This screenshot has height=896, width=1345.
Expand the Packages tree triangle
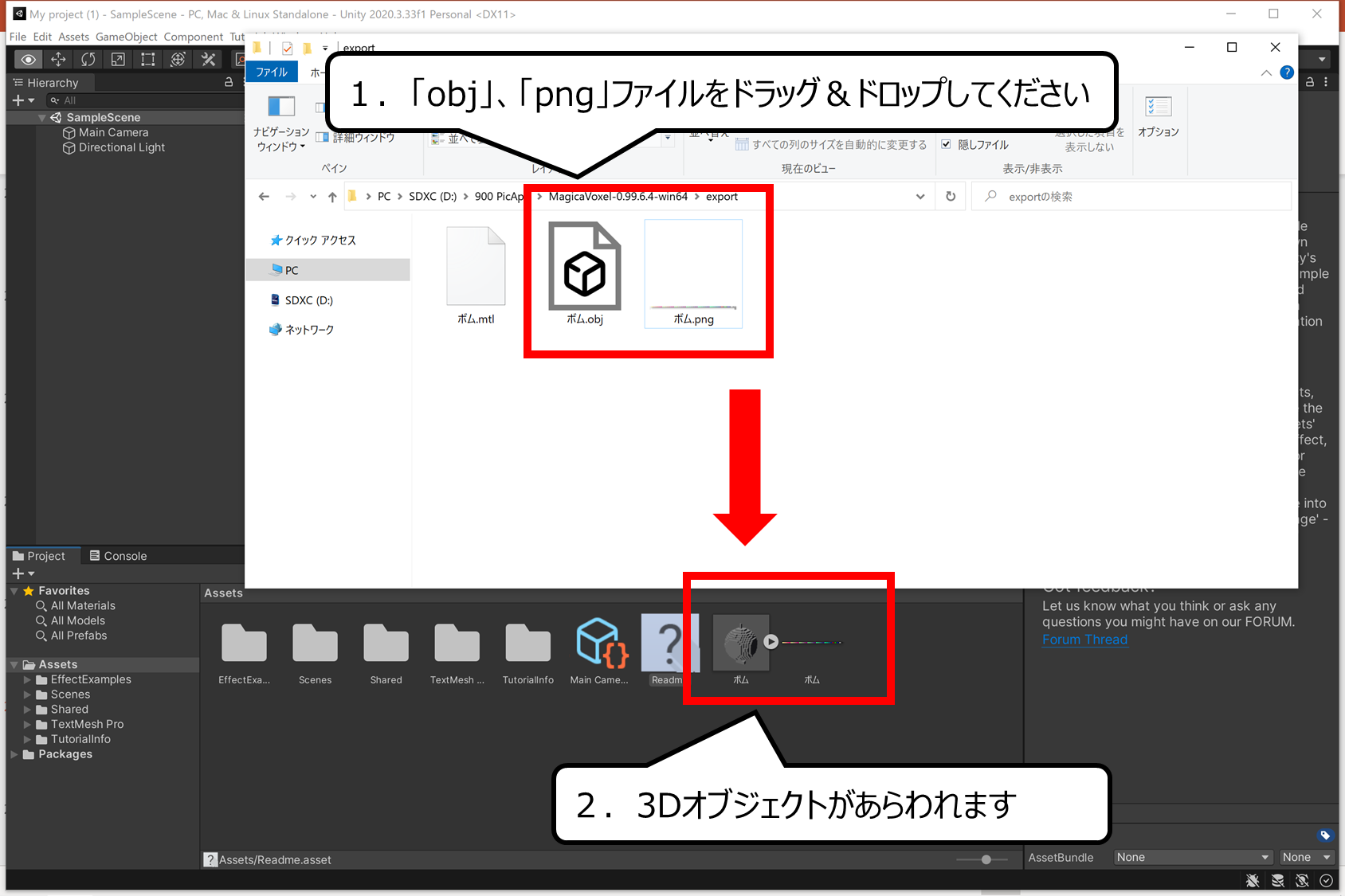[x=14, y=754]
